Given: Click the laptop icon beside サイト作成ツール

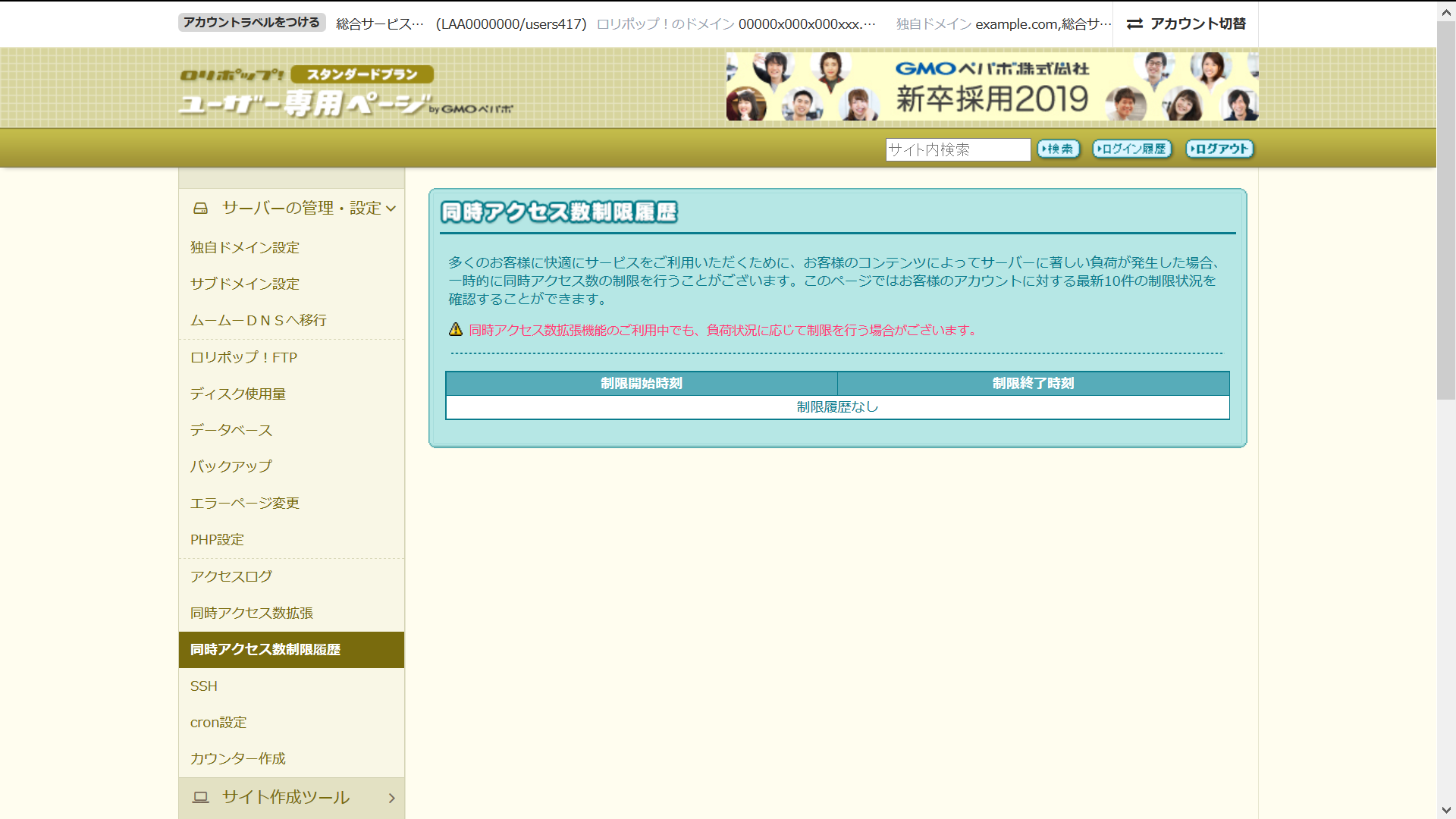Looking at the screenshot, I should tap(200, 797).
